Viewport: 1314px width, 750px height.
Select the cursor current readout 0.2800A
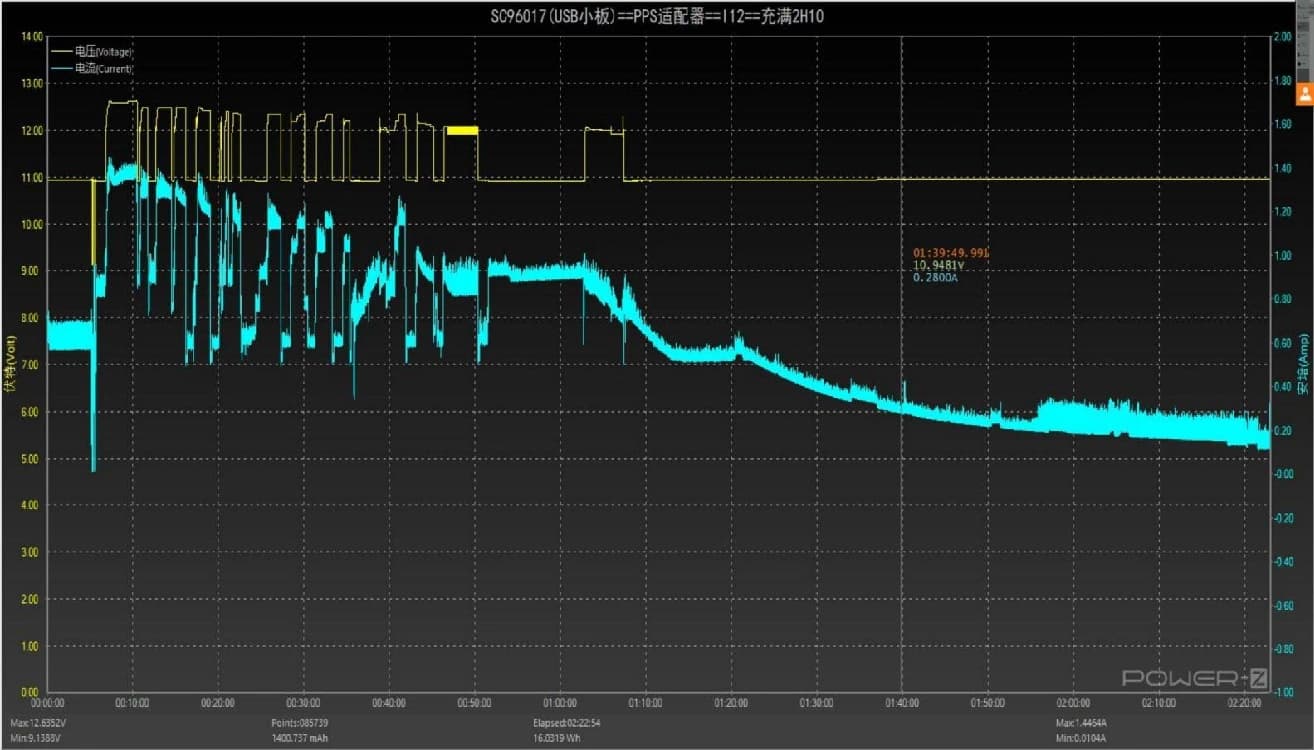936,277
